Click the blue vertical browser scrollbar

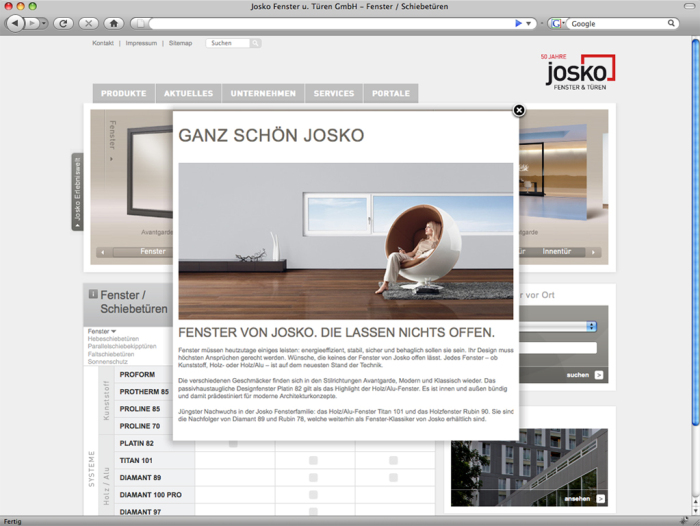[x=696, y=232]
